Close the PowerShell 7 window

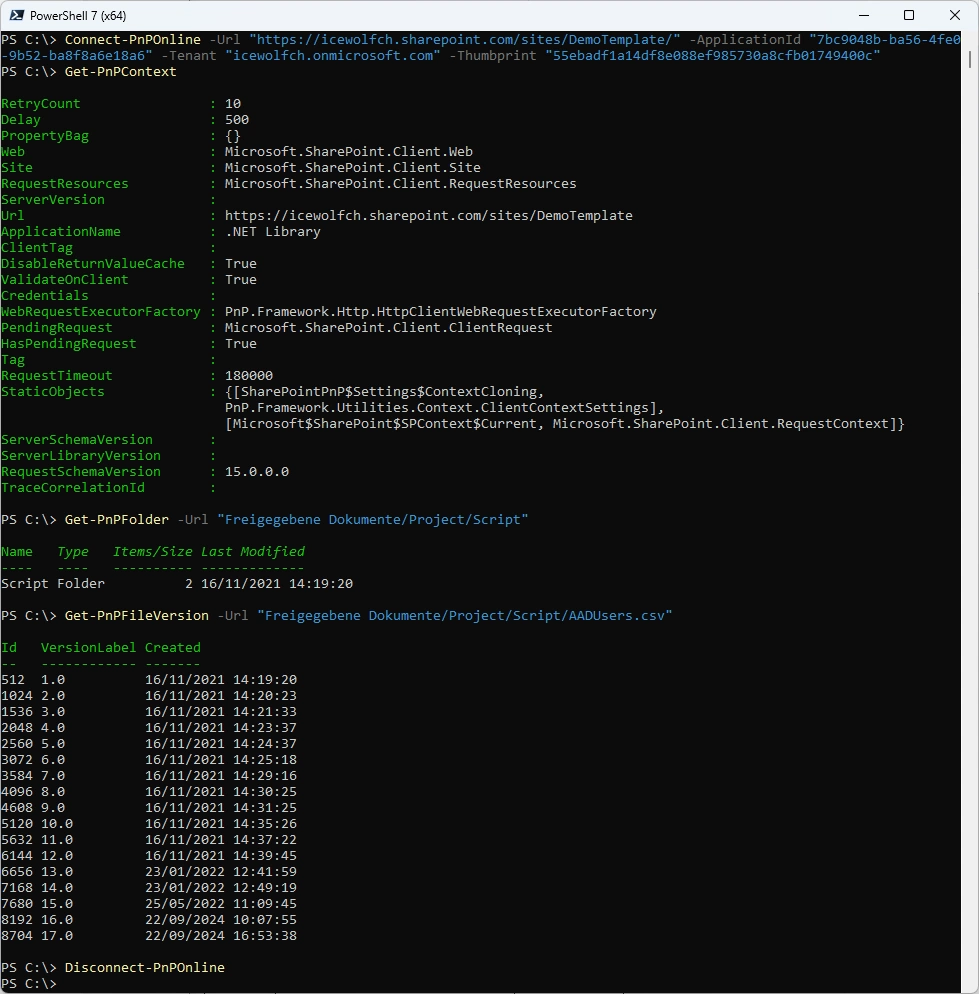[x=954, y=15]
